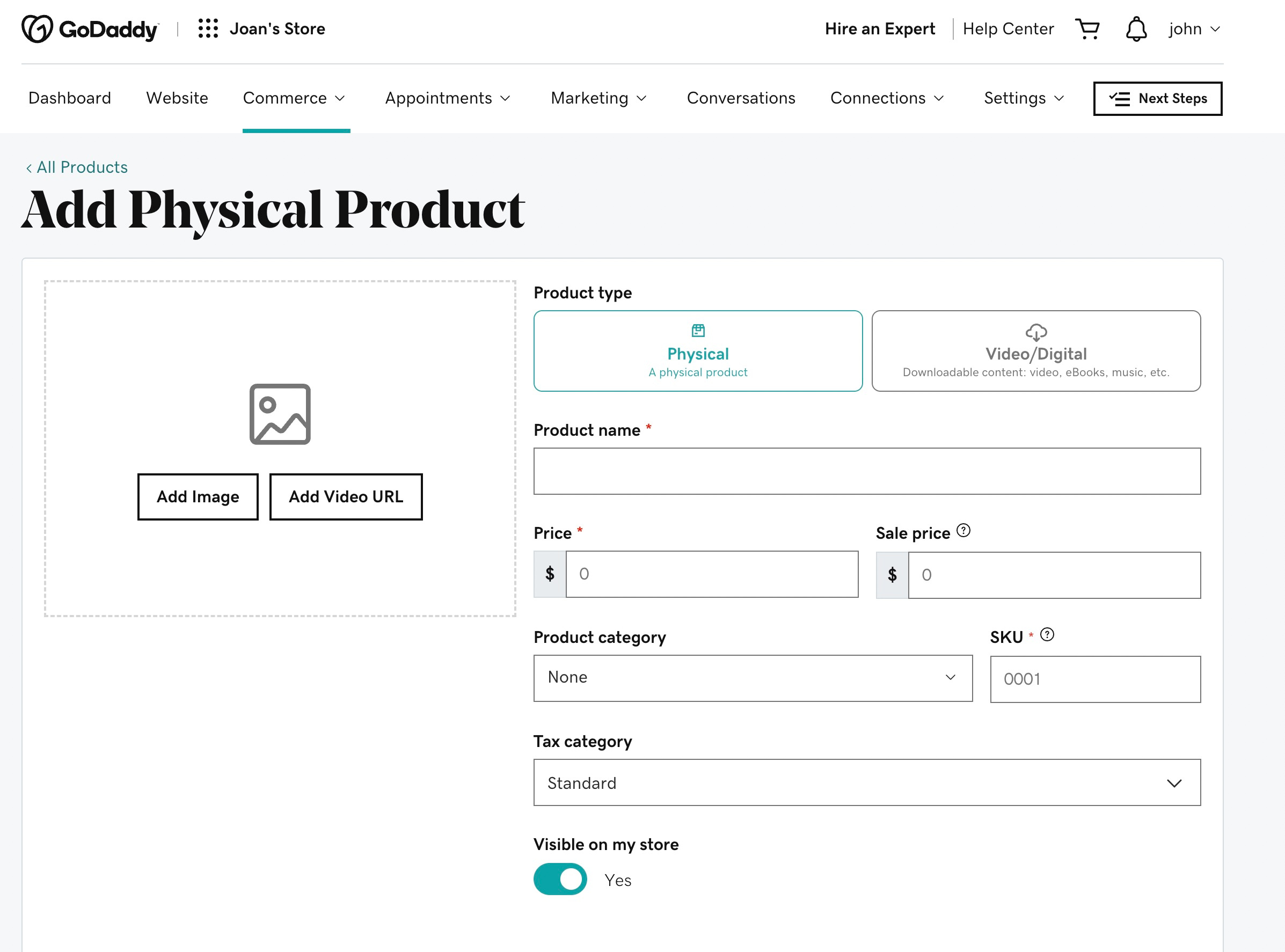The image size is (1285, 952).
Task: Open the Tax category dropdown
Action: [866, 782]
